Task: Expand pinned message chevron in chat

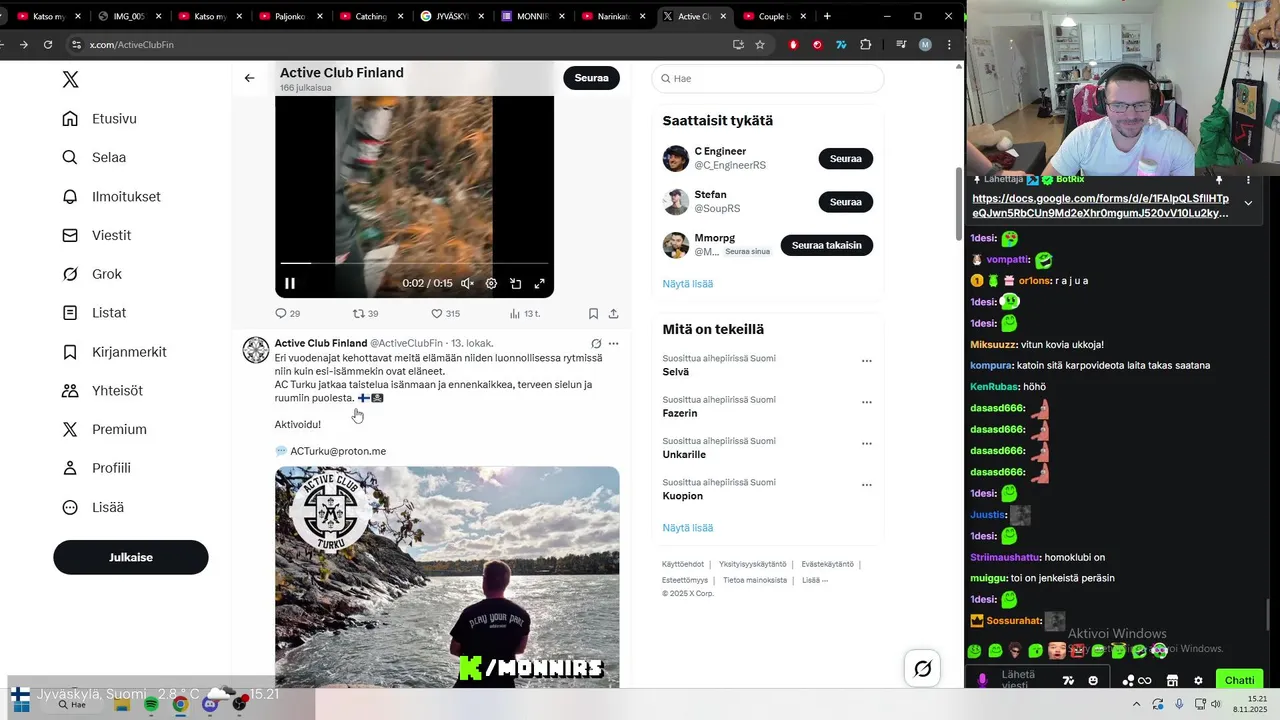Action: pos(1248,203)
